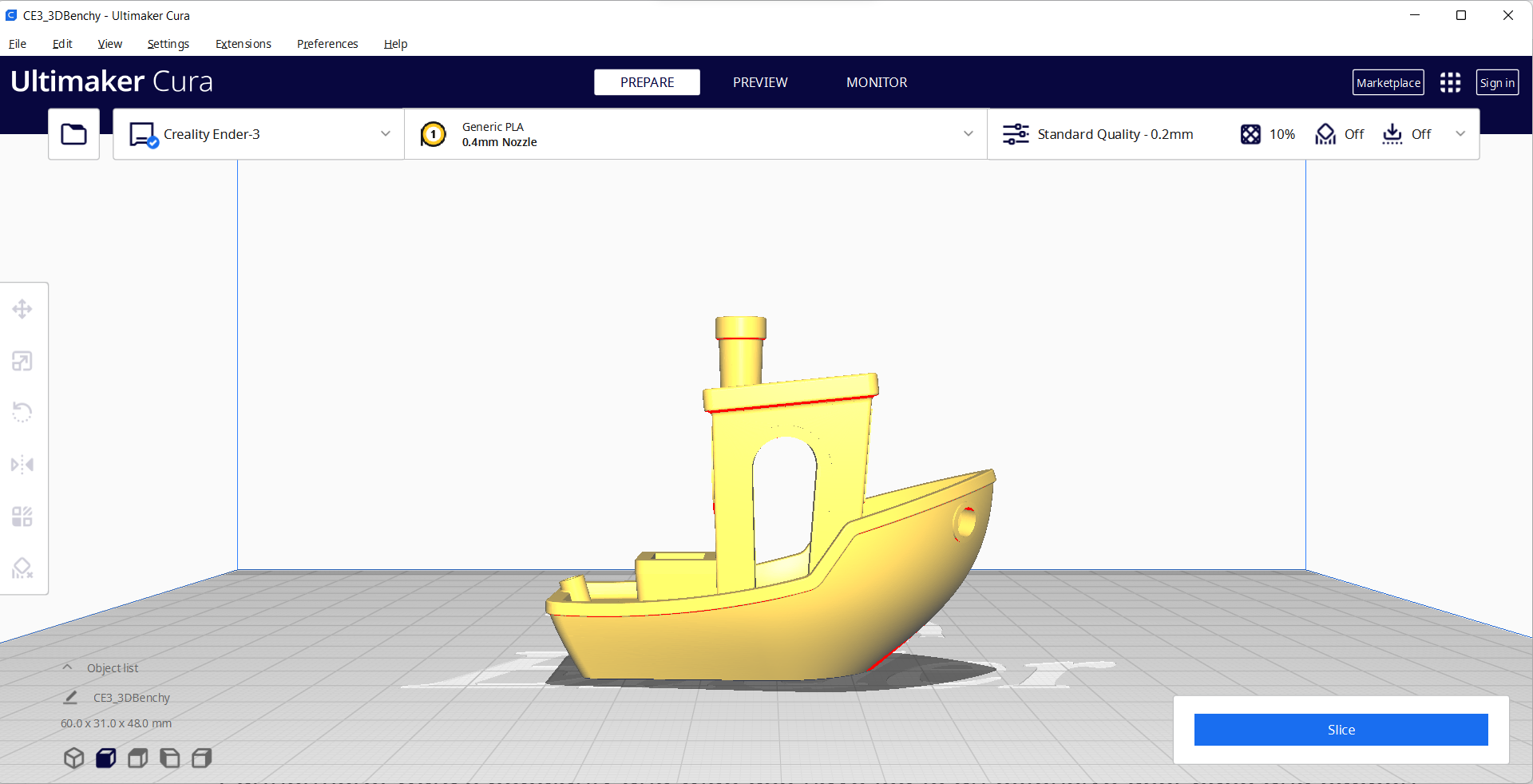Click the Slice button

point(1341,730)
